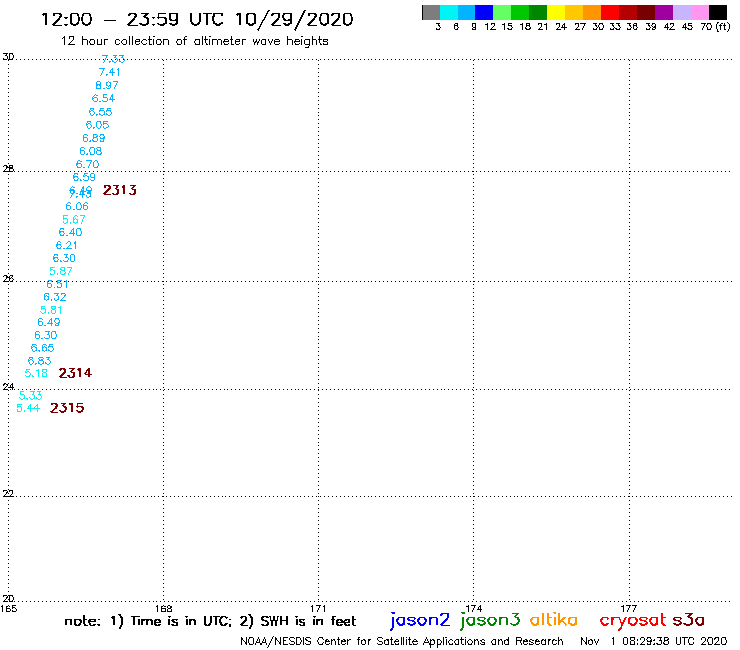Click the longitude 174 axis label
The height and width of the screenshot is (650, 740).
tap(474, 609)
